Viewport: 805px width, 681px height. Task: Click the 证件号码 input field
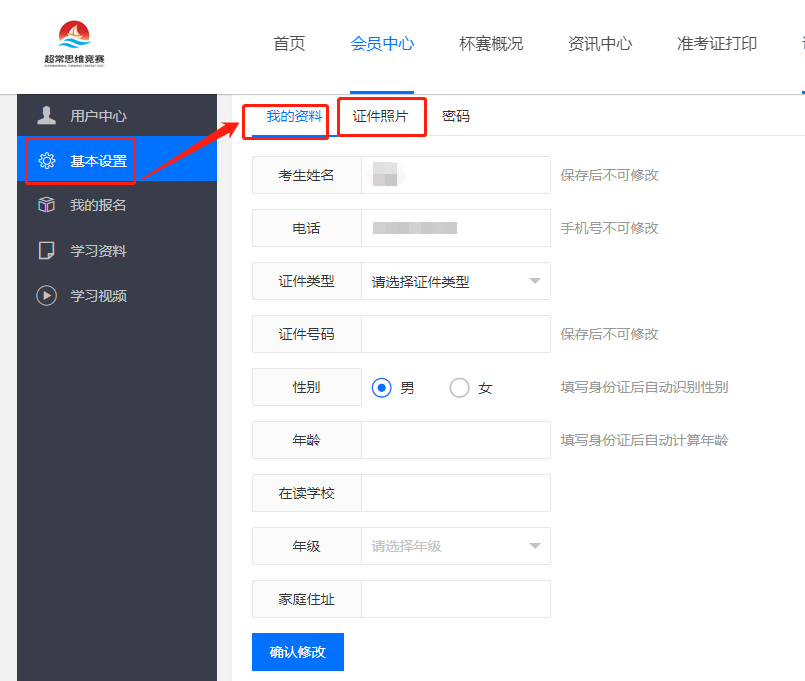click(456, 334)
